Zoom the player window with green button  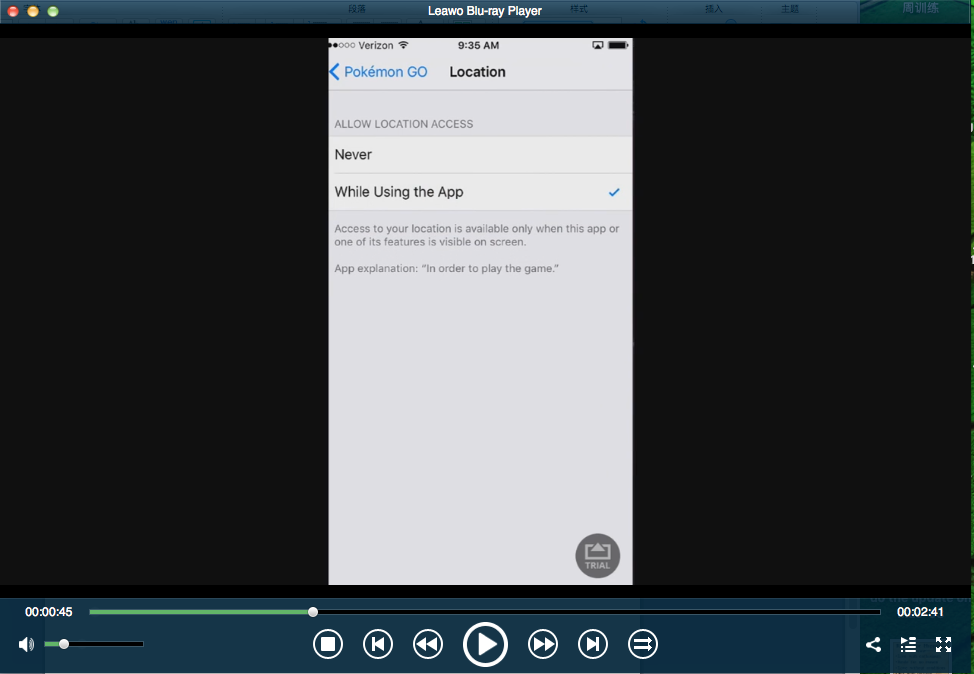53,11
